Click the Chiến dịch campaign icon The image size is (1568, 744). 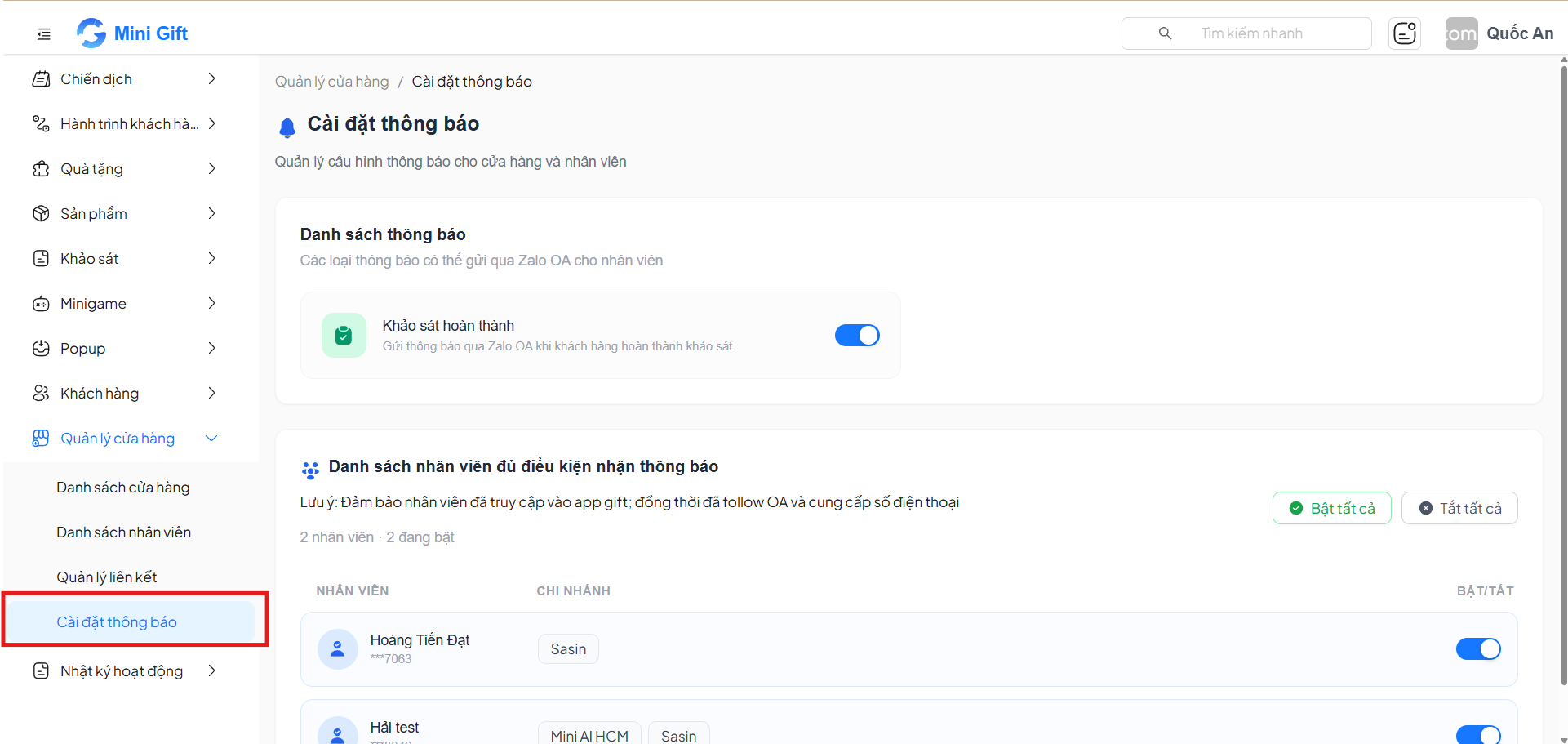(41, 79)
